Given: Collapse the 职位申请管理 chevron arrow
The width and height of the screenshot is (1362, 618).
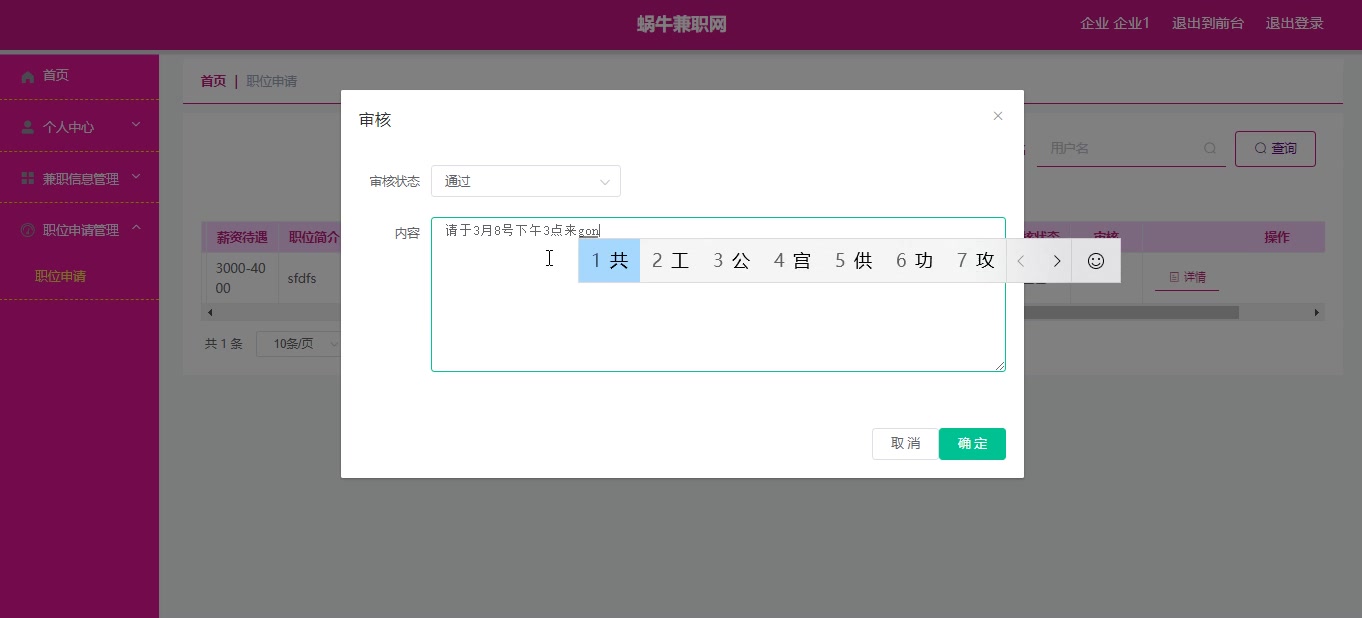Looking at the screenshot, I should [x=136, y=228].
